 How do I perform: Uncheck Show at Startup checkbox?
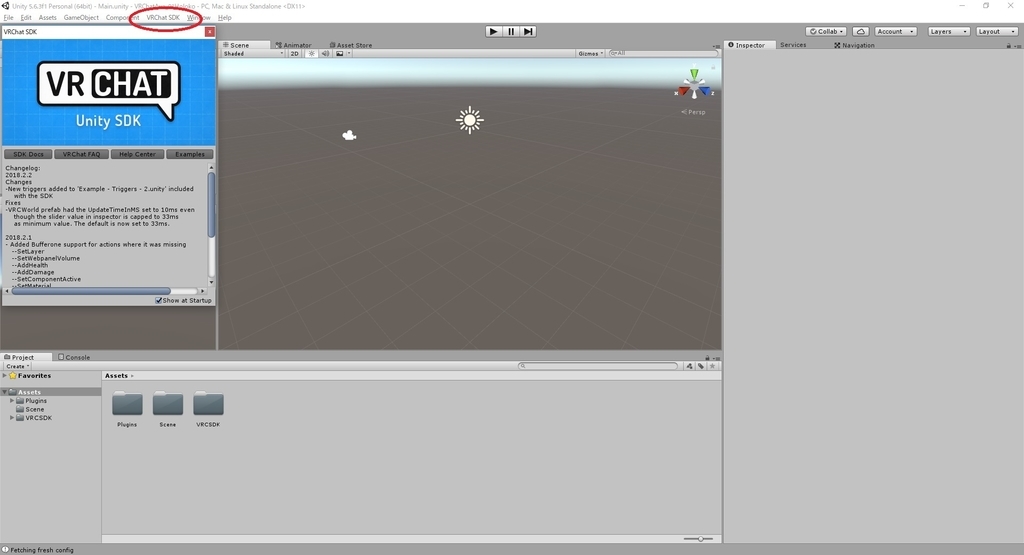click(x=159, y=300)
